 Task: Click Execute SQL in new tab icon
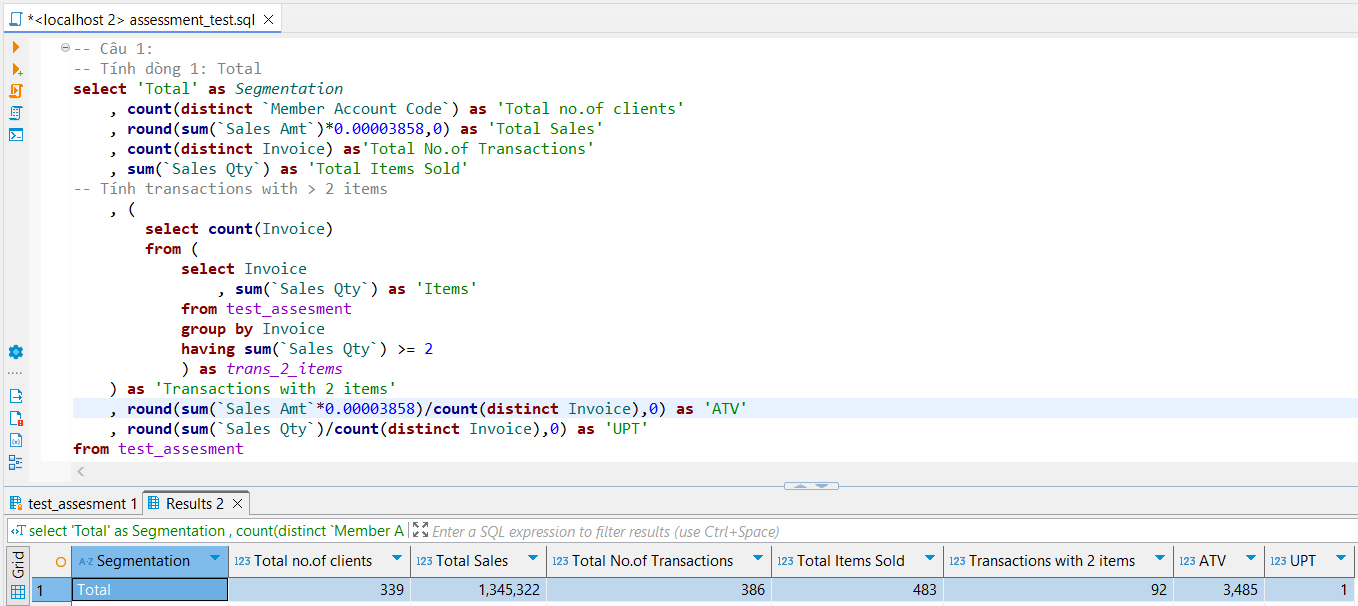[x=16, y=69]
